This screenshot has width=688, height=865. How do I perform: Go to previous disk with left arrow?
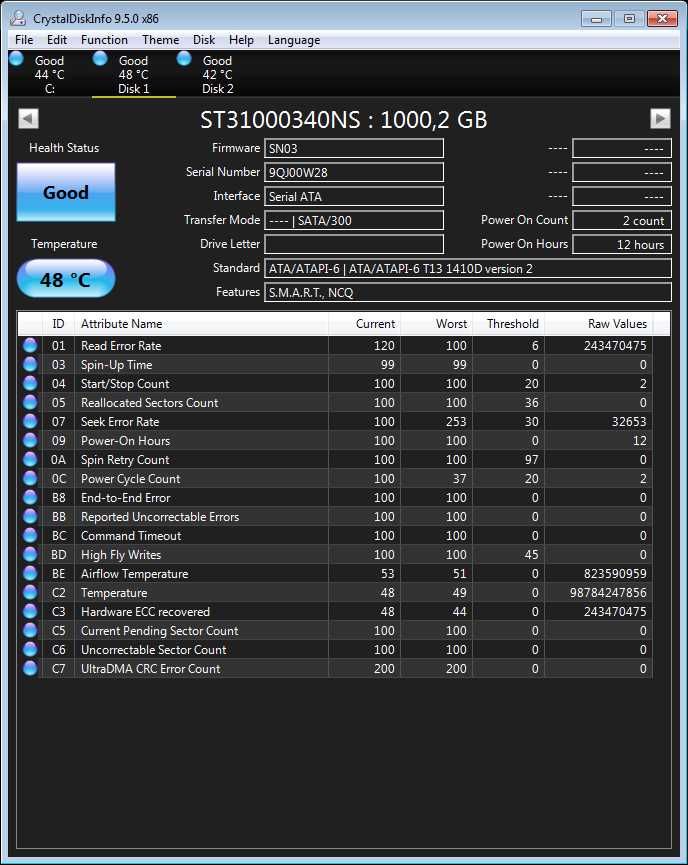(x=28, y=119)
